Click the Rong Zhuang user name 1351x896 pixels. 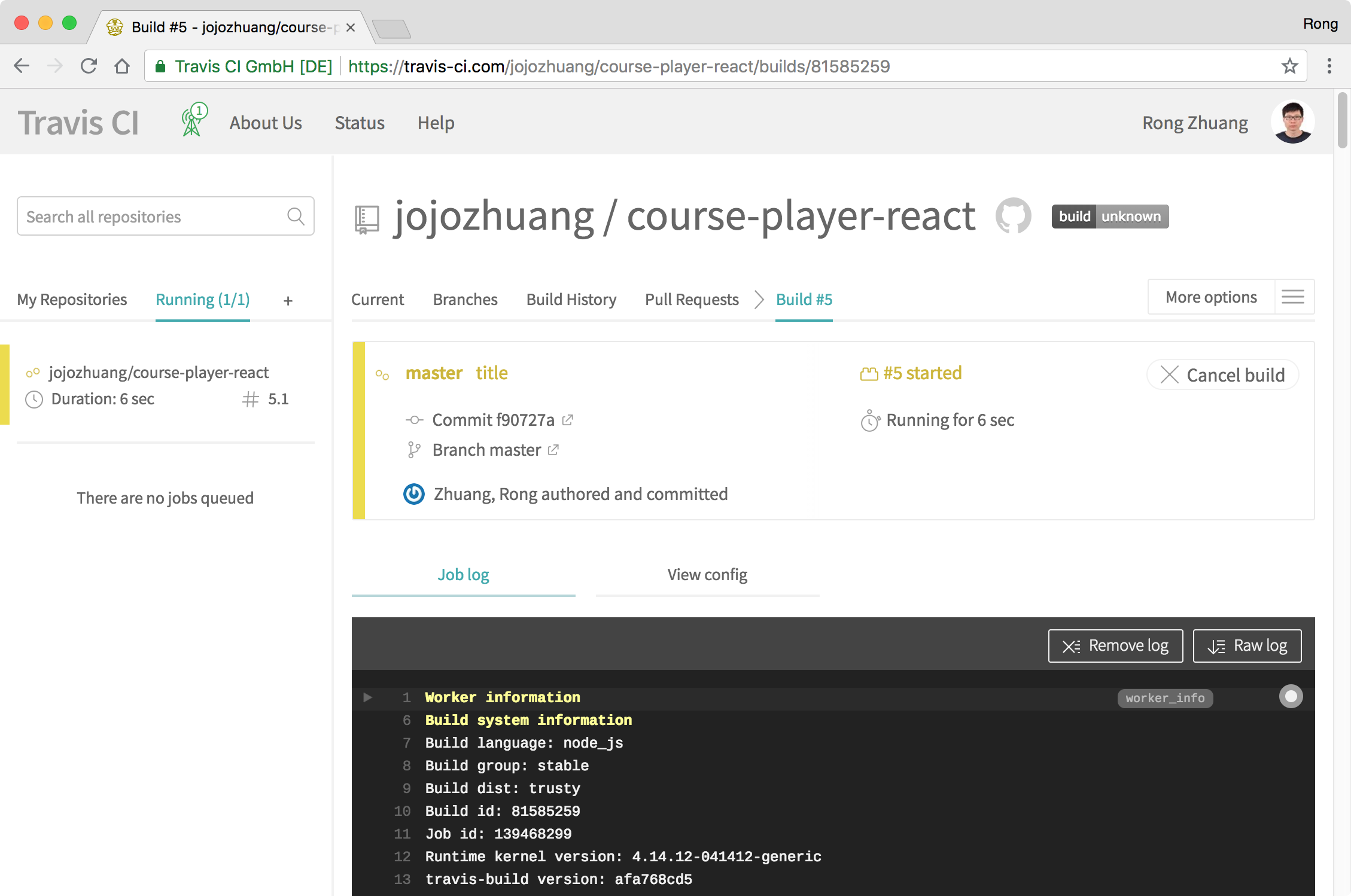click(1195, 123)
